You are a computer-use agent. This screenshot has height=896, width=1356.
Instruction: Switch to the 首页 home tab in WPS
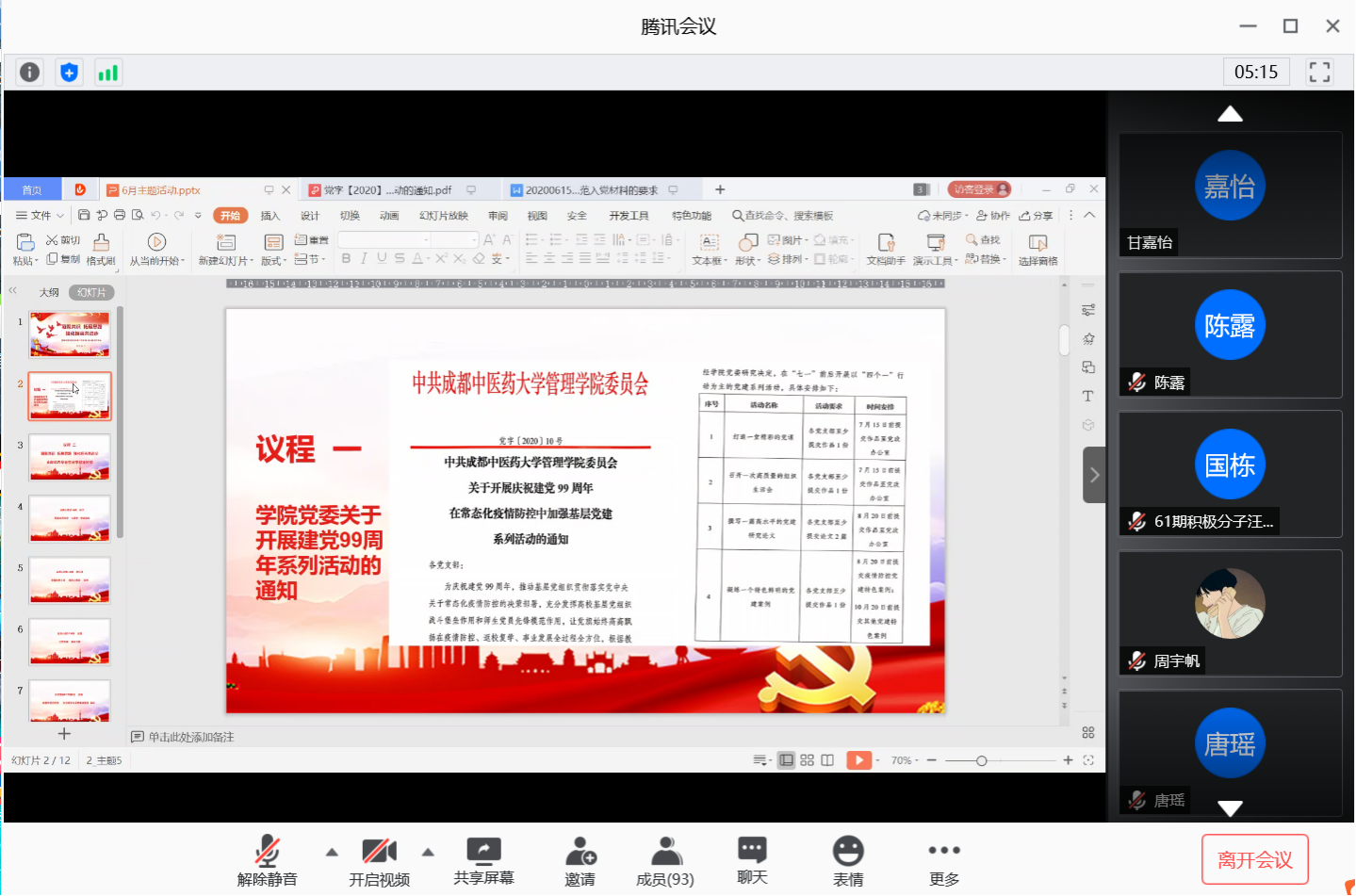tap(32, 190)
